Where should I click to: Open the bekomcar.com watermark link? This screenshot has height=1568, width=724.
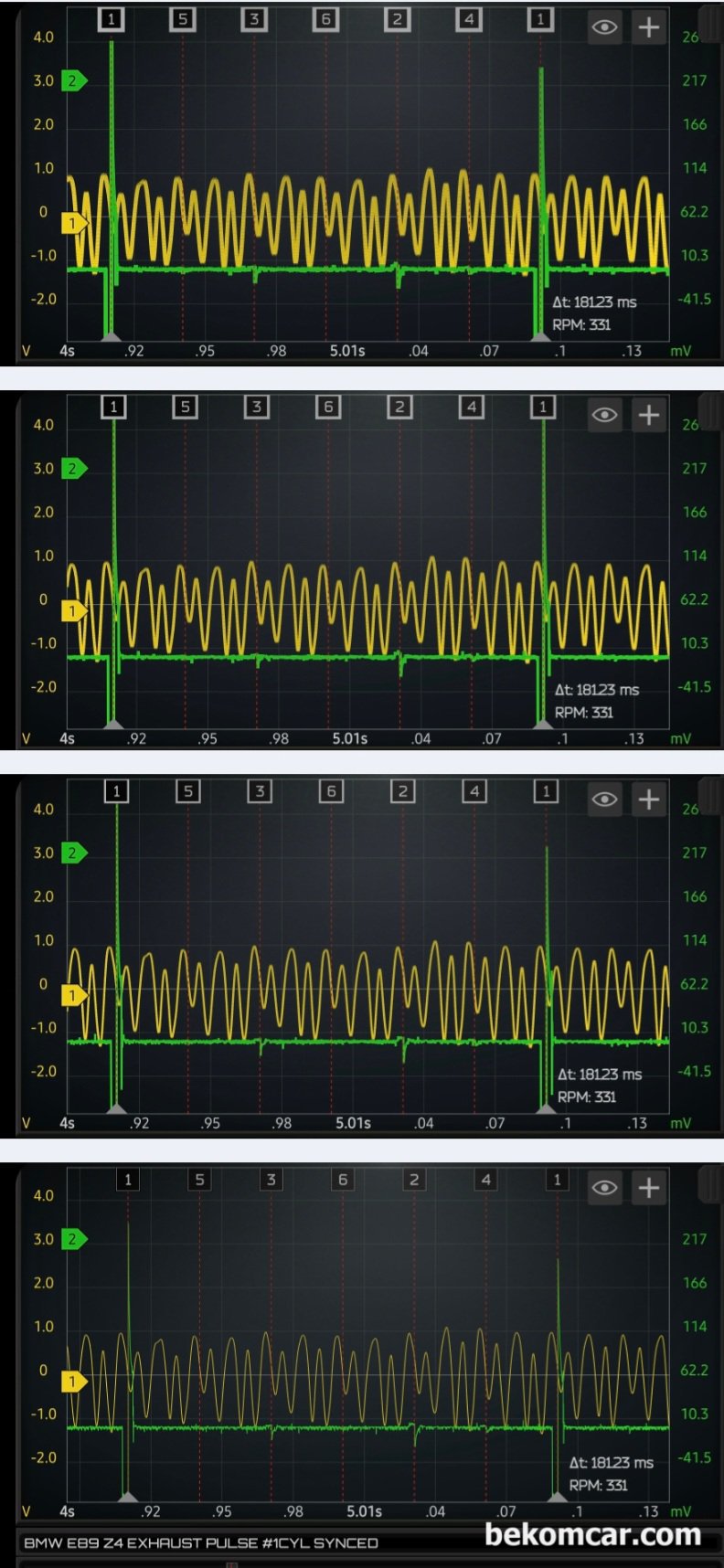[x=592, y=1534]
